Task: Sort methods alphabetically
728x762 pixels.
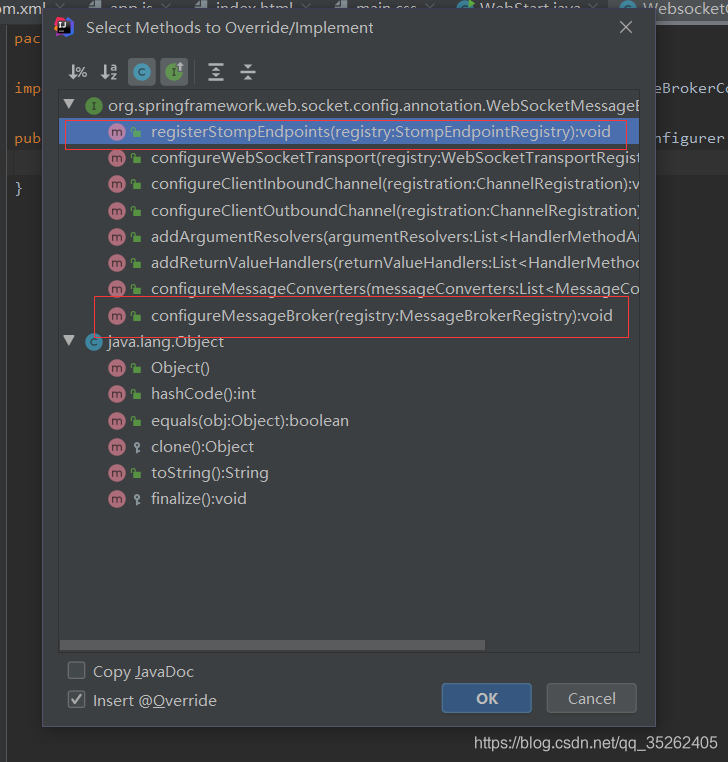Action: coord(109,72)
